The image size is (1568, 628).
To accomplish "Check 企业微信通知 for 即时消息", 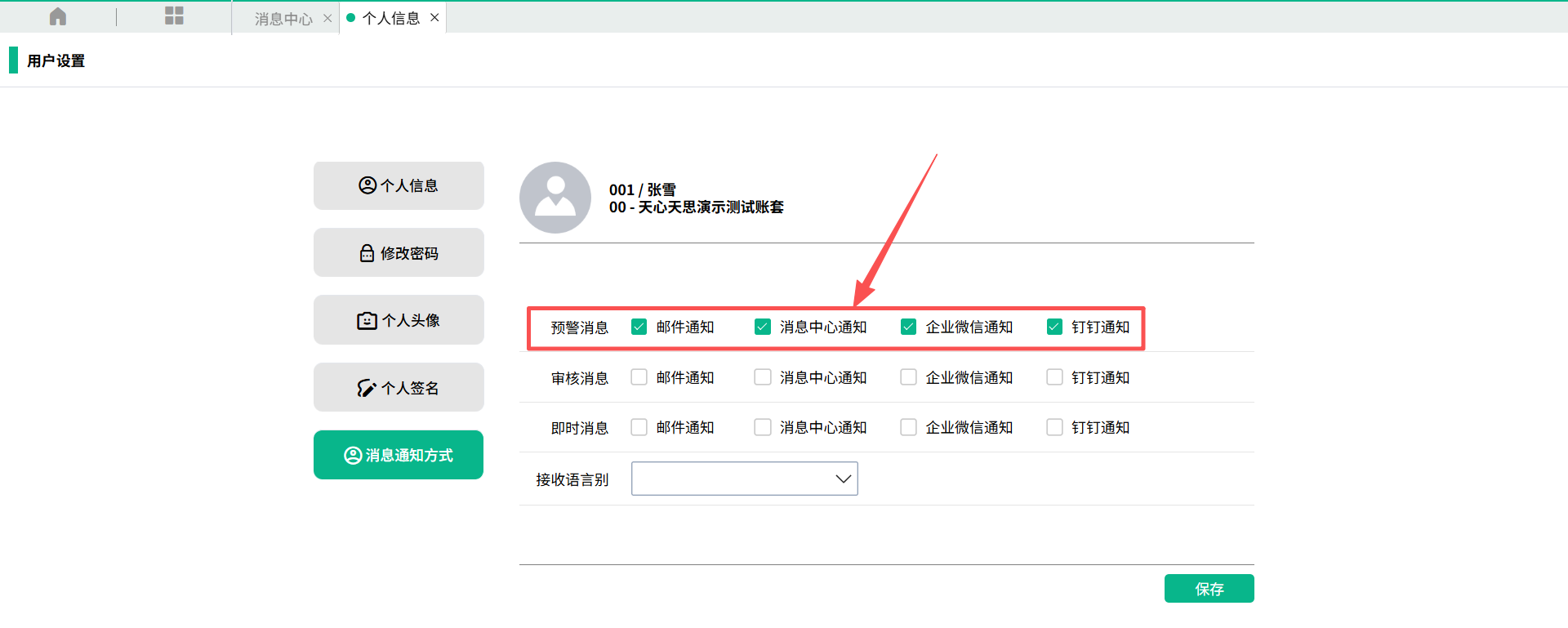I will [908, 427].
